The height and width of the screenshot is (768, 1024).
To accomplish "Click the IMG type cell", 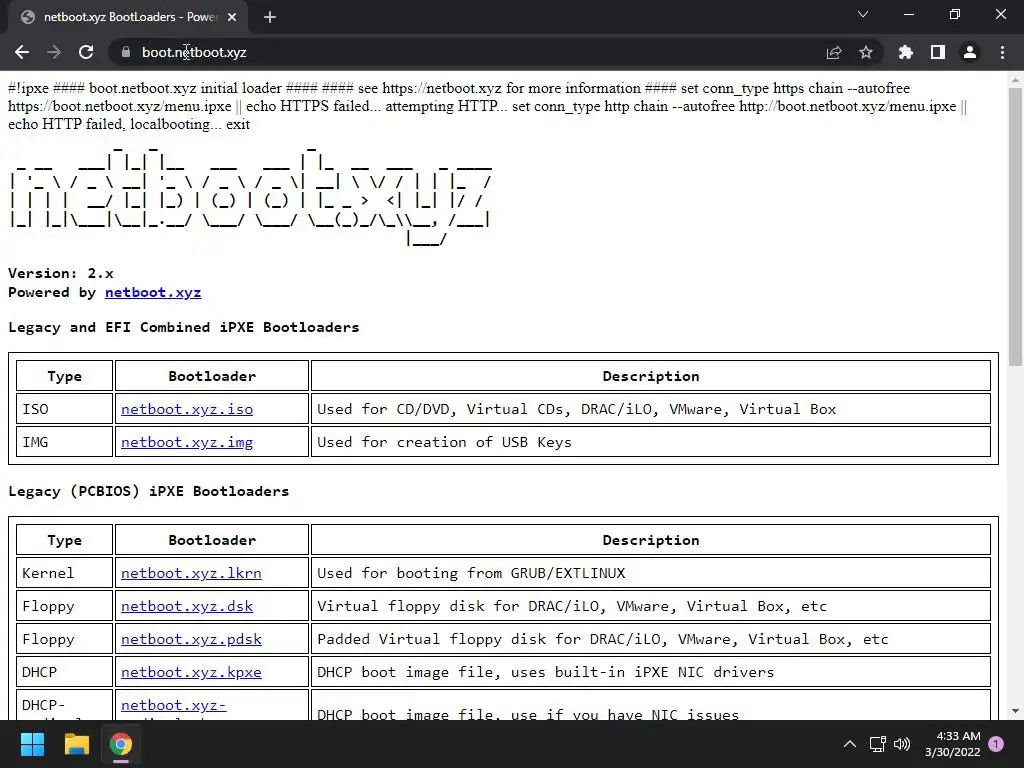I will coord(65,443).
